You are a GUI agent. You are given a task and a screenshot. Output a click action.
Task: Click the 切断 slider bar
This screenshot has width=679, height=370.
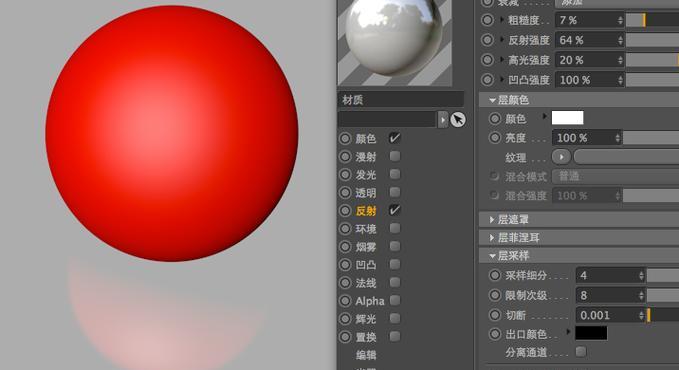coord(663,315)
